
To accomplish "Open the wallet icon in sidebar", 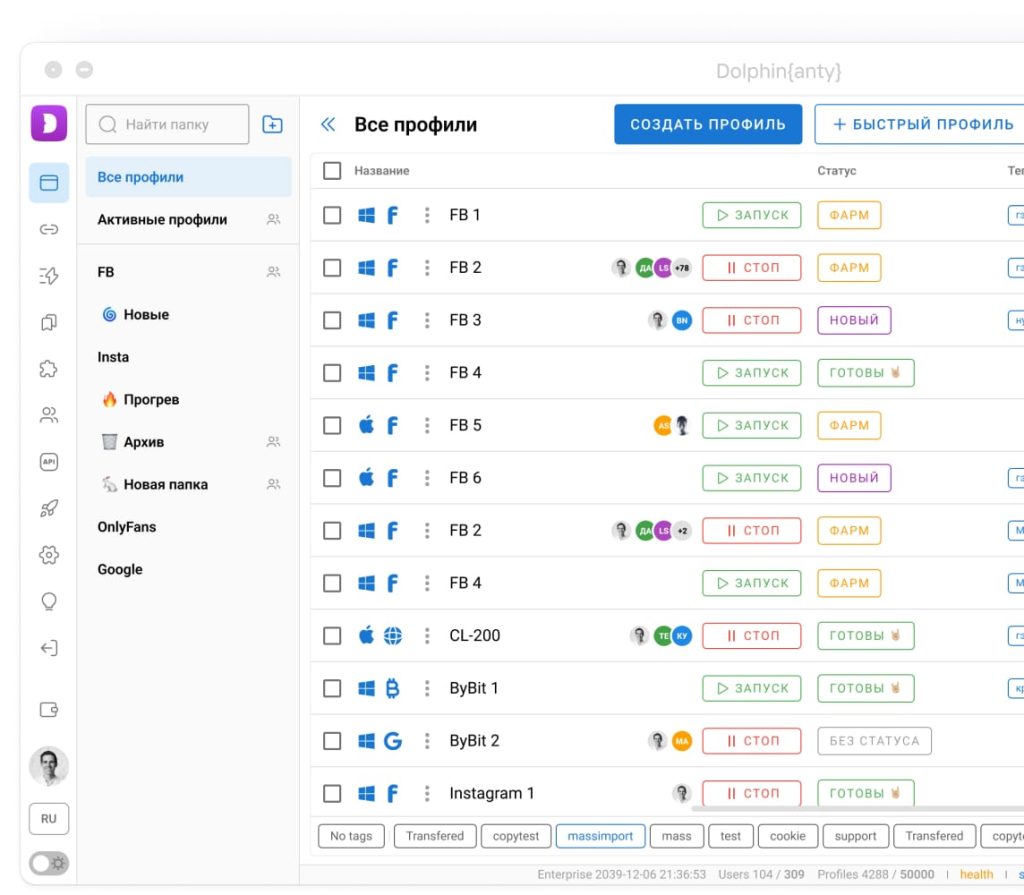I will point(49,709).
